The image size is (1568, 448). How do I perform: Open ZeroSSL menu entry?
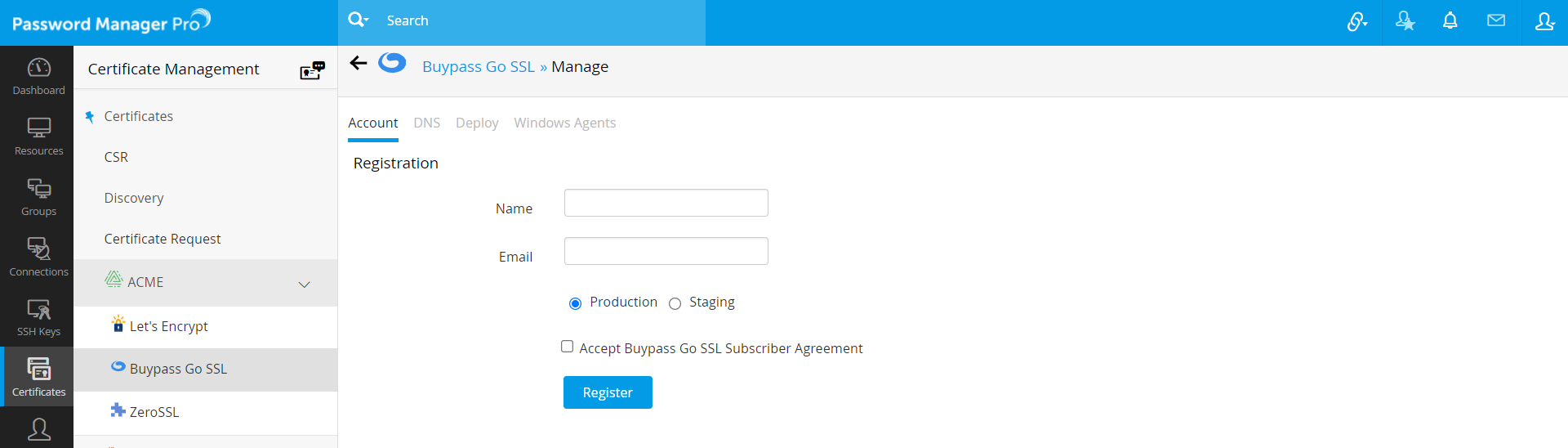(205, 412)
